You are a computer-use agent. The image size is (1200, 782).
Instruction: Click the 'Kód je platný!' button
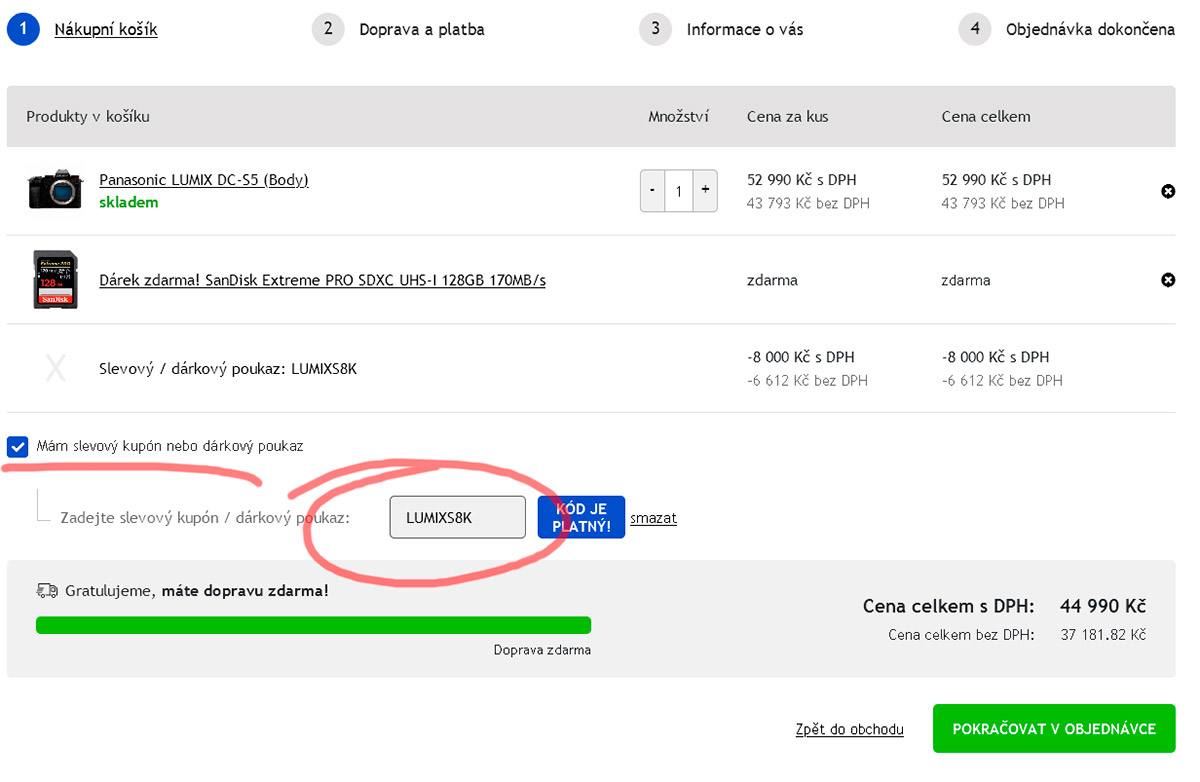point(581,517)
